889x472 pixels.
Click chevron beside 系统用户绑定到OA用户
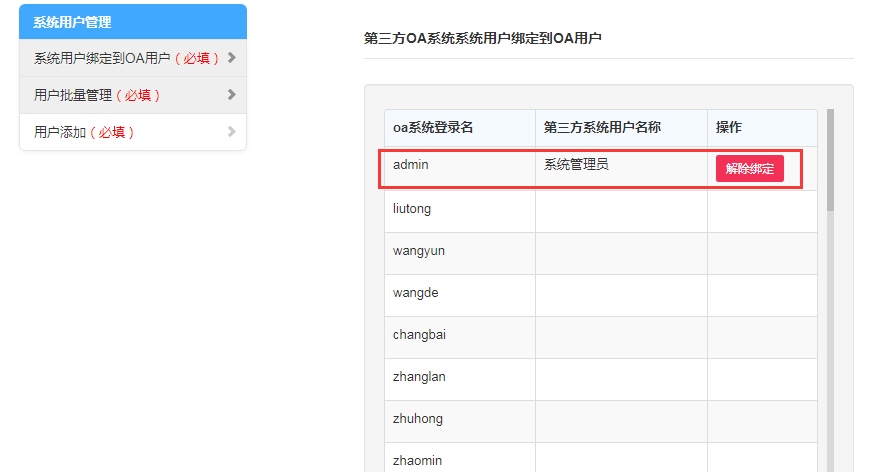[x=231, y=58]
